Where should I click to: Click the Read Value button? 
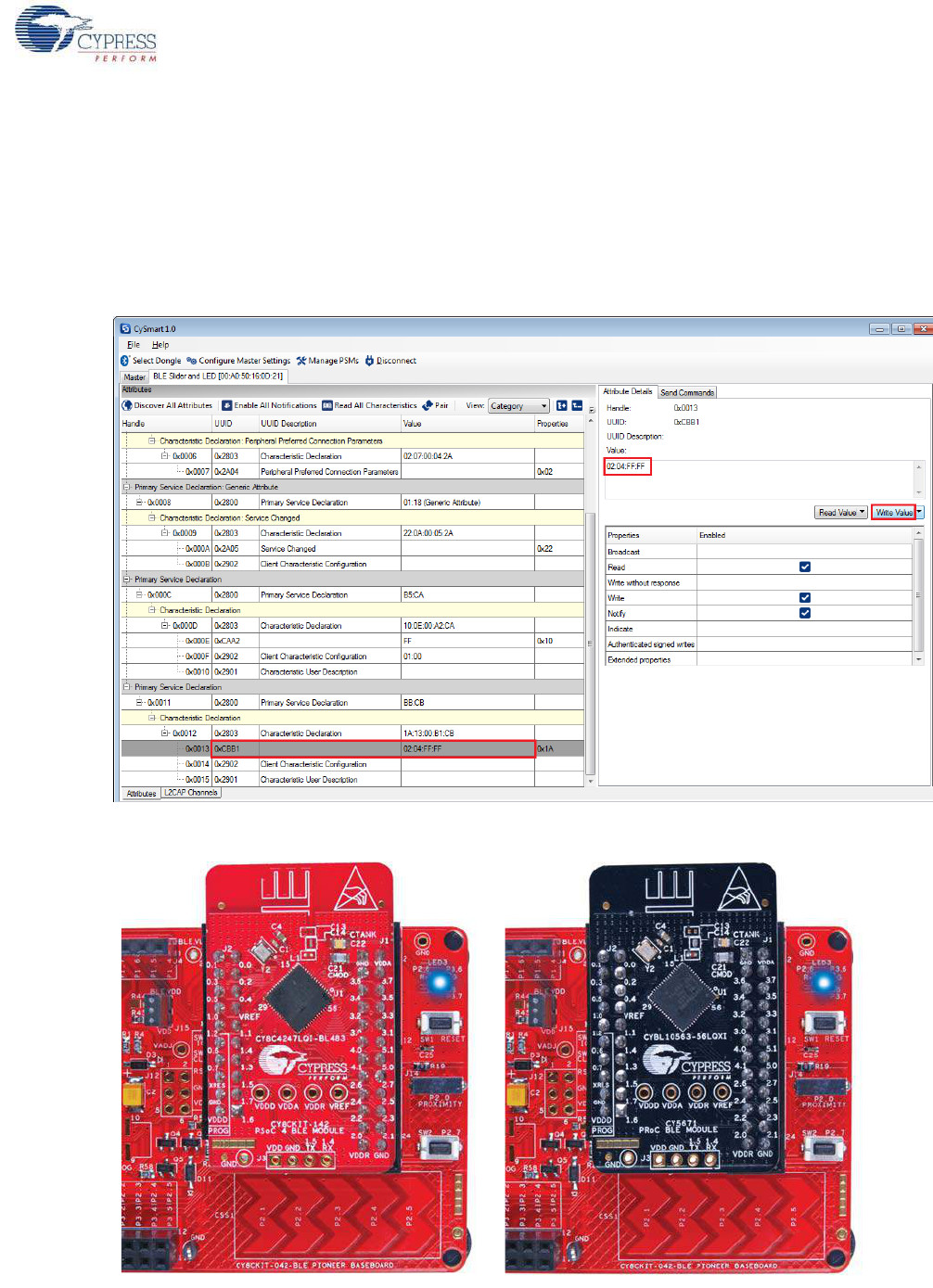coord(837,512)
